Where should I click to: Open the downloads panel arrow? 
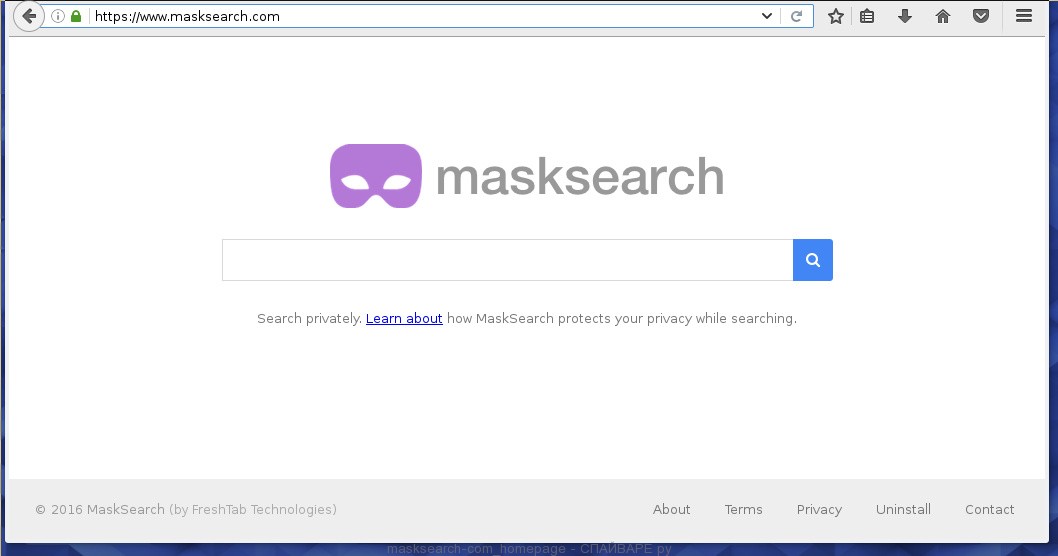(905, 16)
